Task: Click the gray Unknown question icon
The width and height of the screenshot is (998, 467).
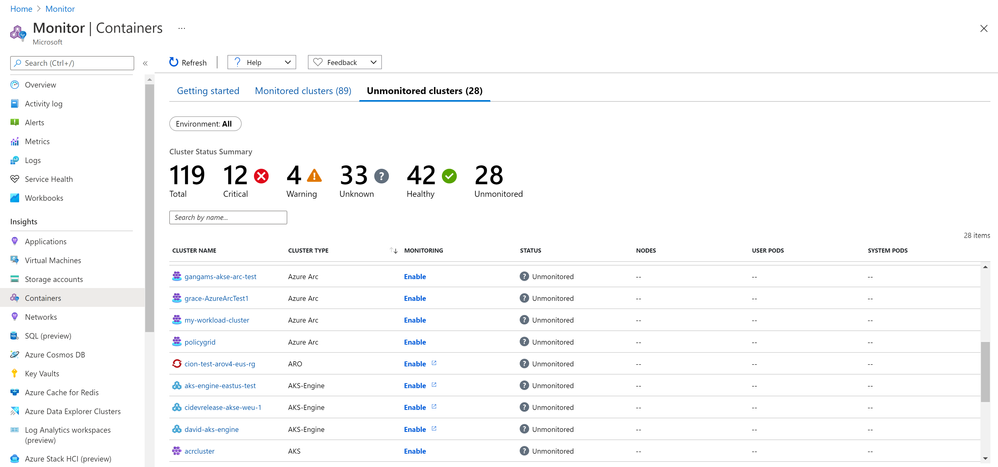Action: coord(381,176)
